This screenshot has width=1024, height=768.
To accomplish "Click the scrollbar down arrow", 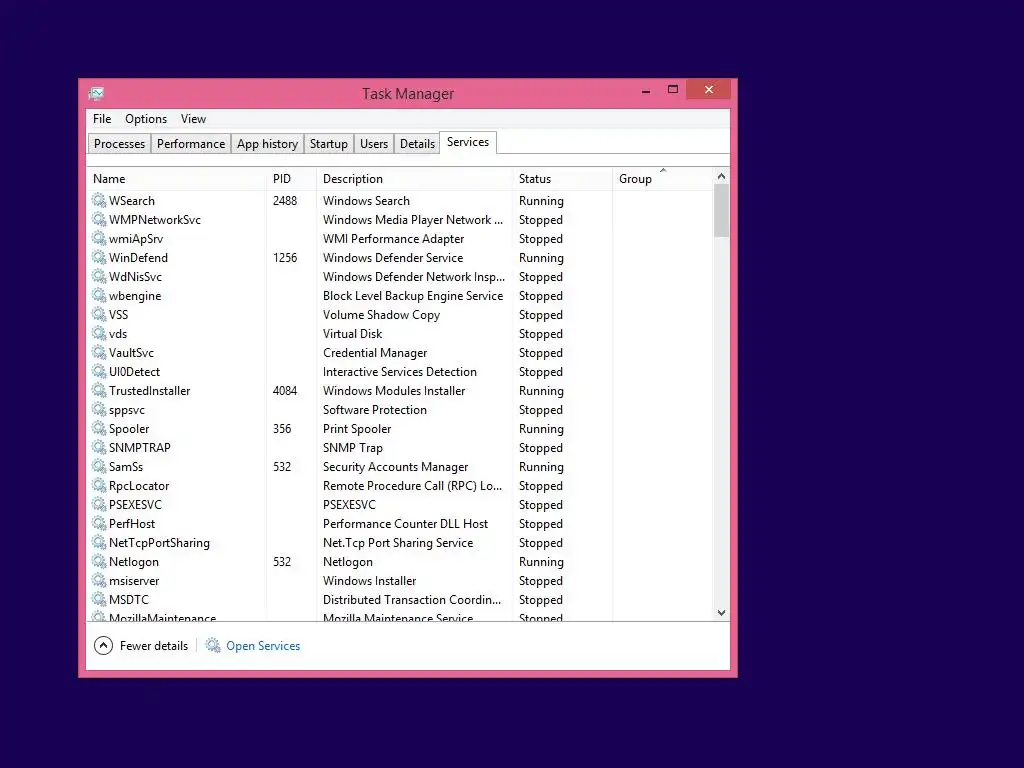I will click(x=721, y=613).
